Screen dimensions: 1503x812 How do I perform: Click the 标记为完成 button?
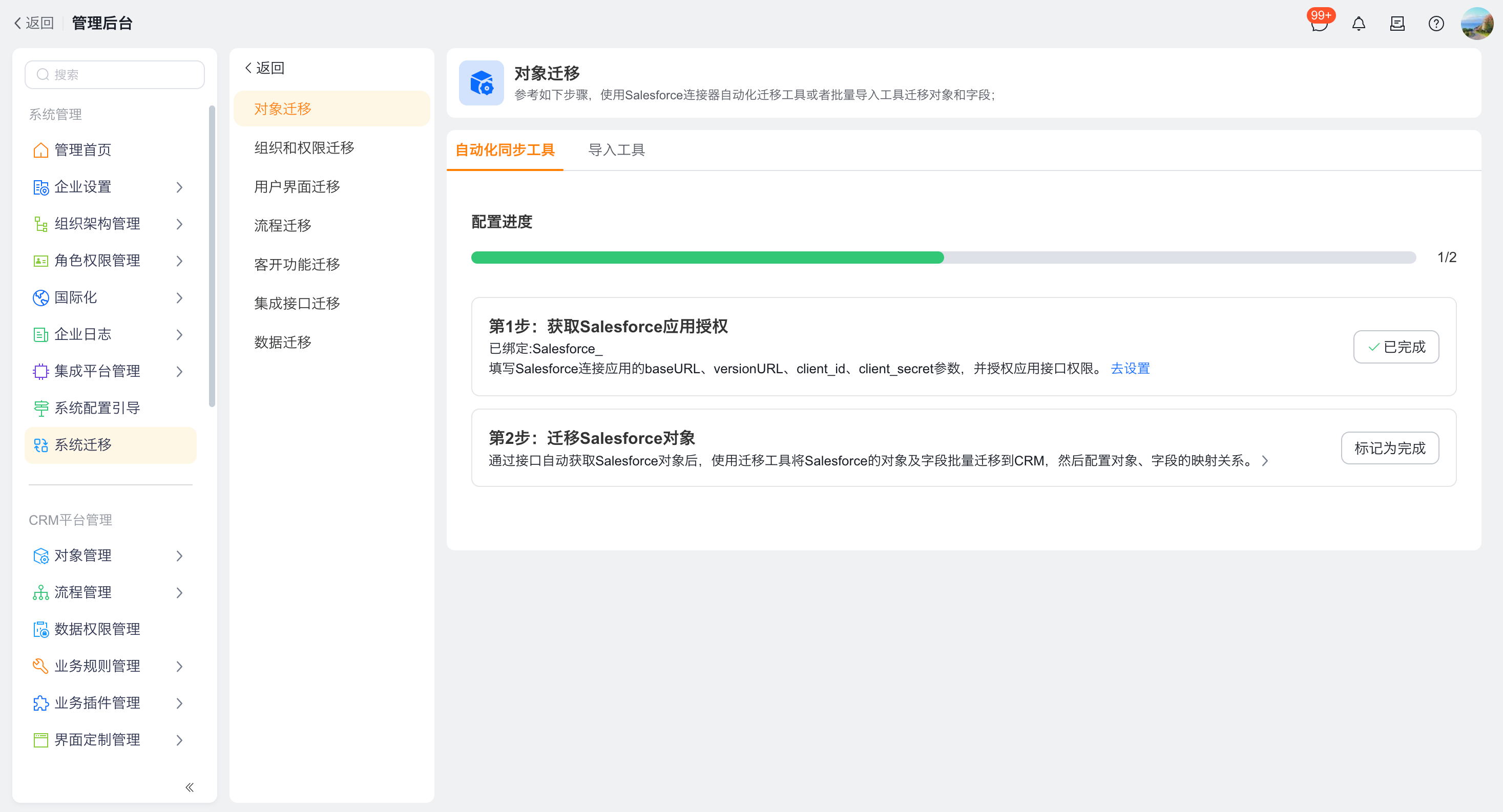1389,448
